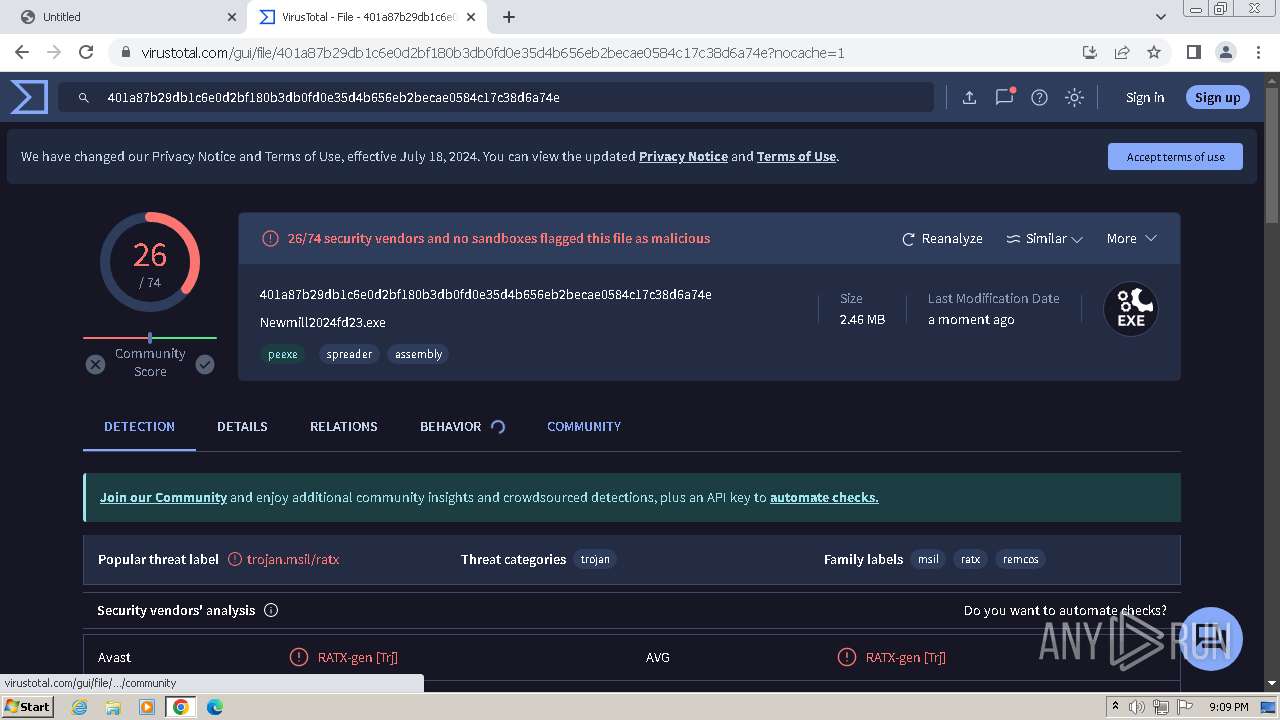Switch to the BEHAVIOR tab

(450, 426)
